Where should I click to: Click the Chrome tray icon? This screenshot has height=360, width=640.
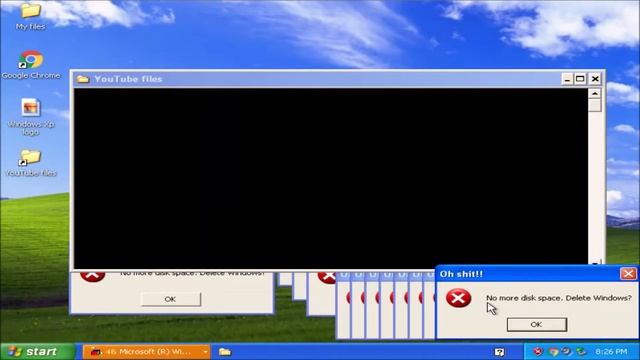pos(553,351)
